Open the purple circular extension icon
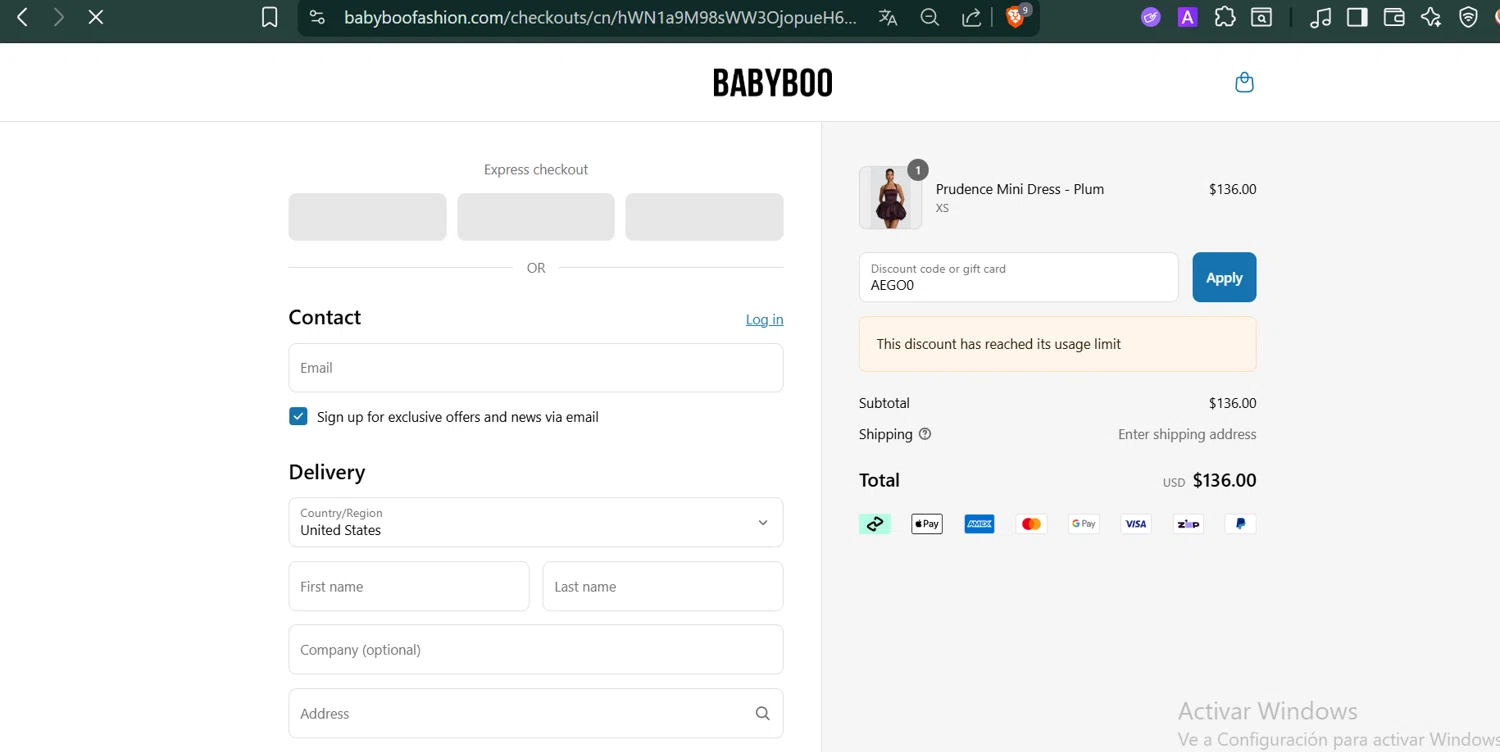 coord(1151,17)
